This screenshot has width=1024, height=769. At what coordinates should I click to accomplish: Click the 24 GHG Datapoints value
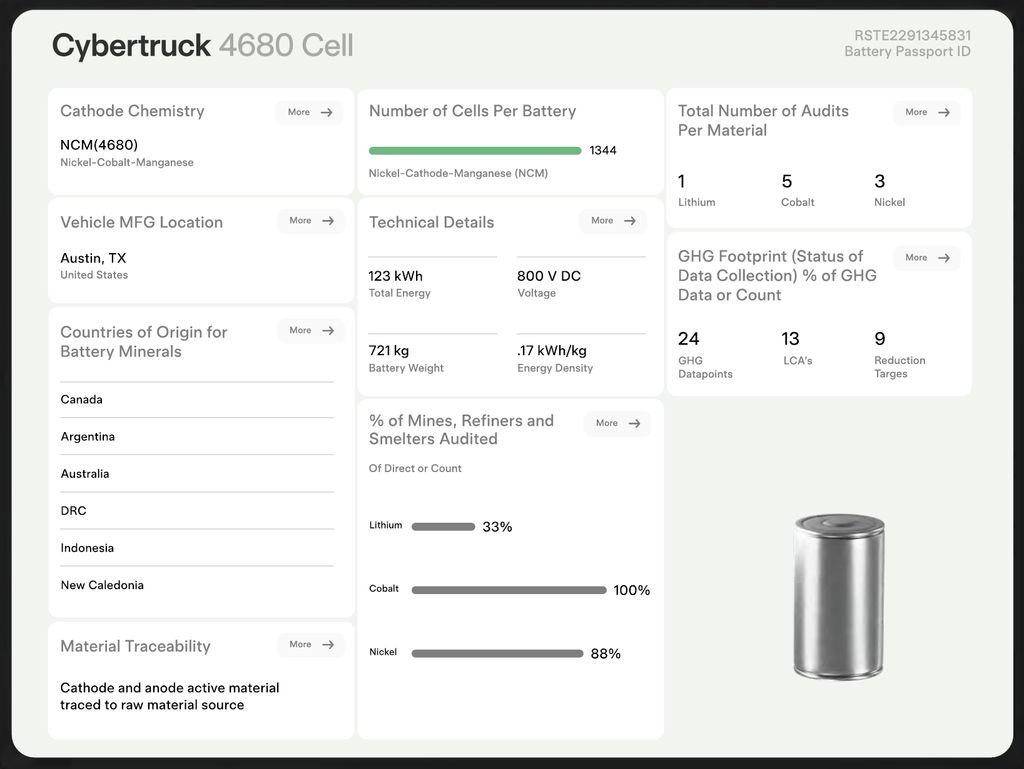pos(688,339)
